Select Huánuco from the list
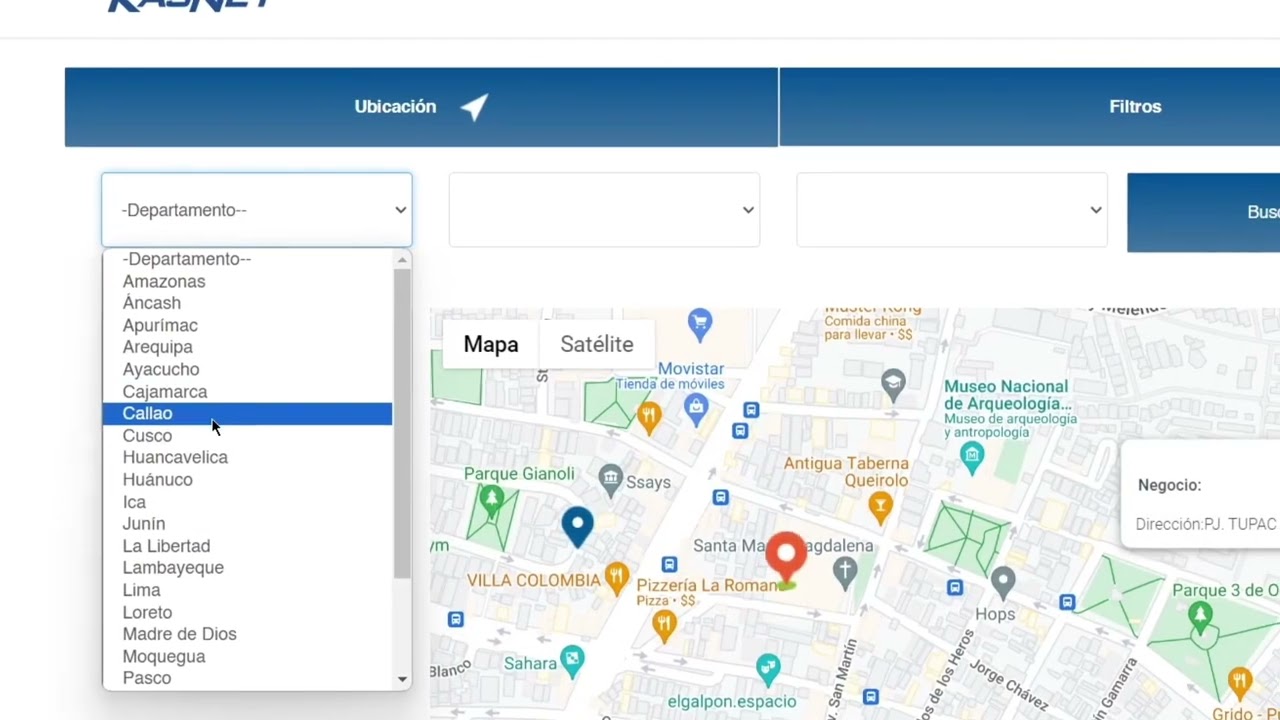 click(x=247, y=479)
